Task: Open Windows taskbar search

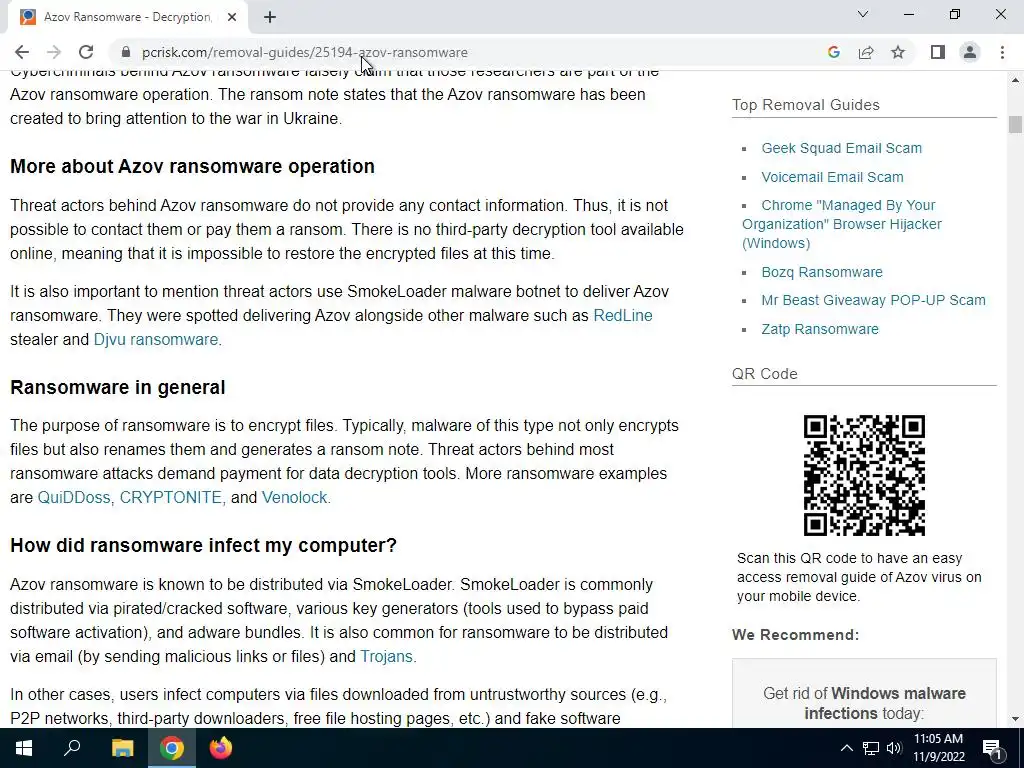Action: pyautogui.click(x=72, y=748)
